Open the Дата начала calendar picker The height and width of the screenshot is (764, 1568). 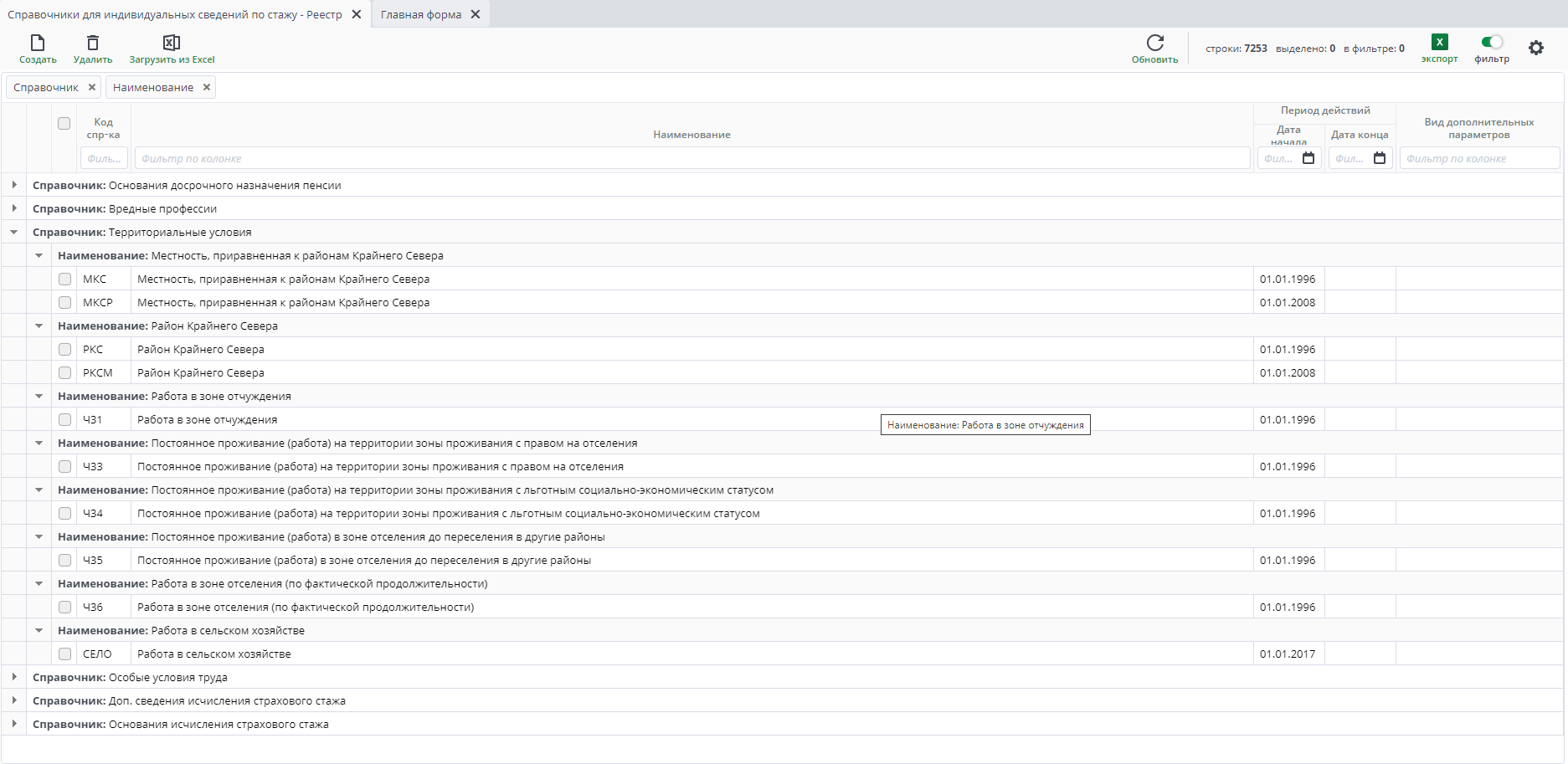(1308, 158)
